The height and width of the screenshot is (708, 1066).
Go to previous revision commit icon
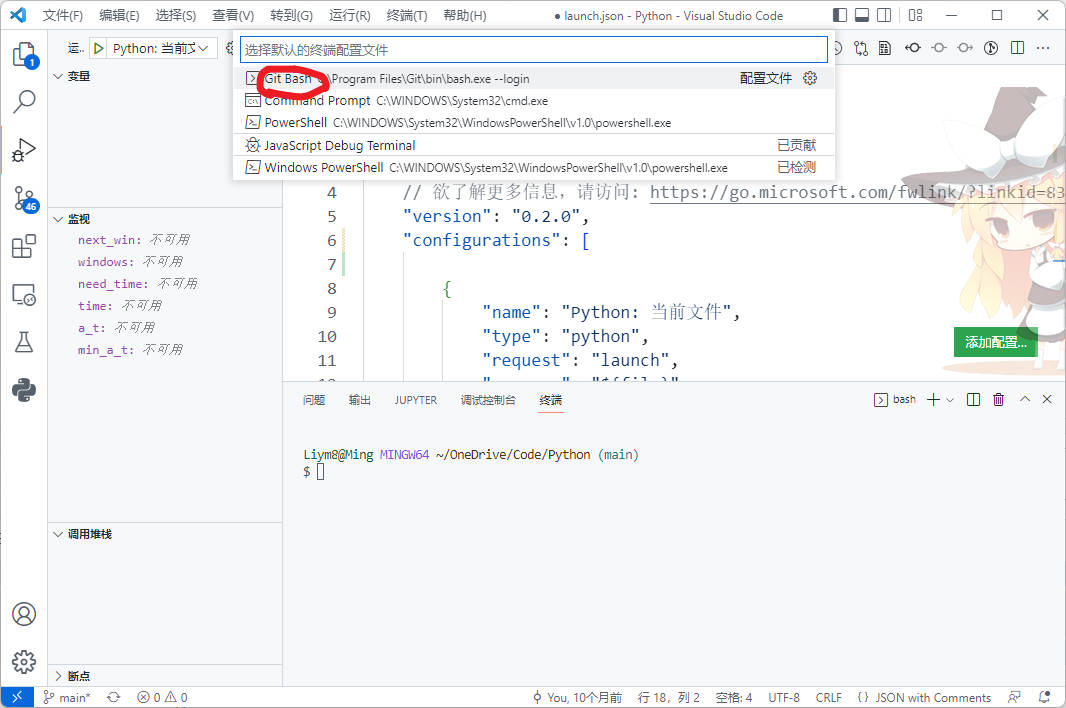pyautogui.click(x=913, y=48)
